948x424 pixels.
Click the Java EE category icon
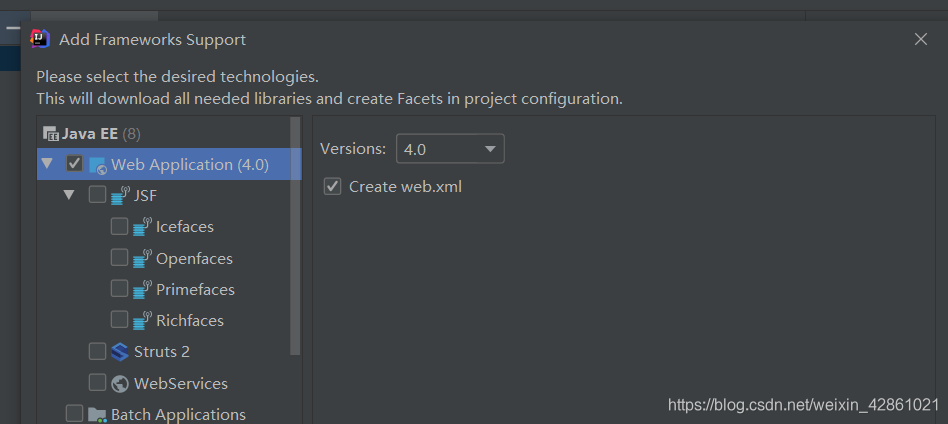coord(52,134)
